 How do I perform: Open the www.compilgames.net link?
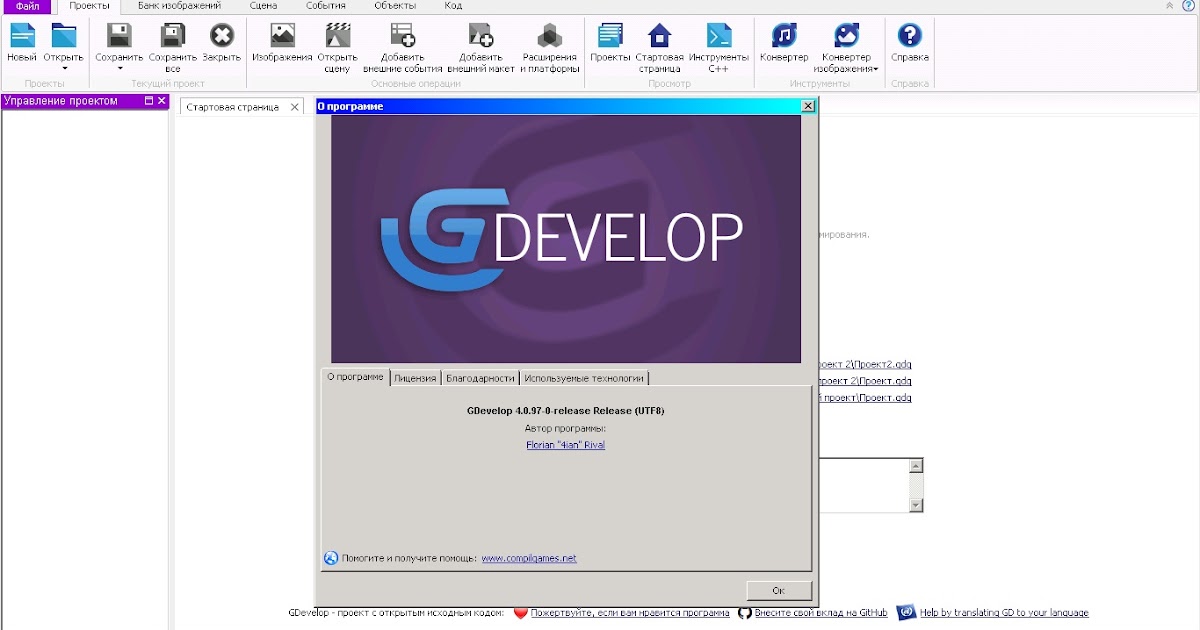click(x=531, y=558)
